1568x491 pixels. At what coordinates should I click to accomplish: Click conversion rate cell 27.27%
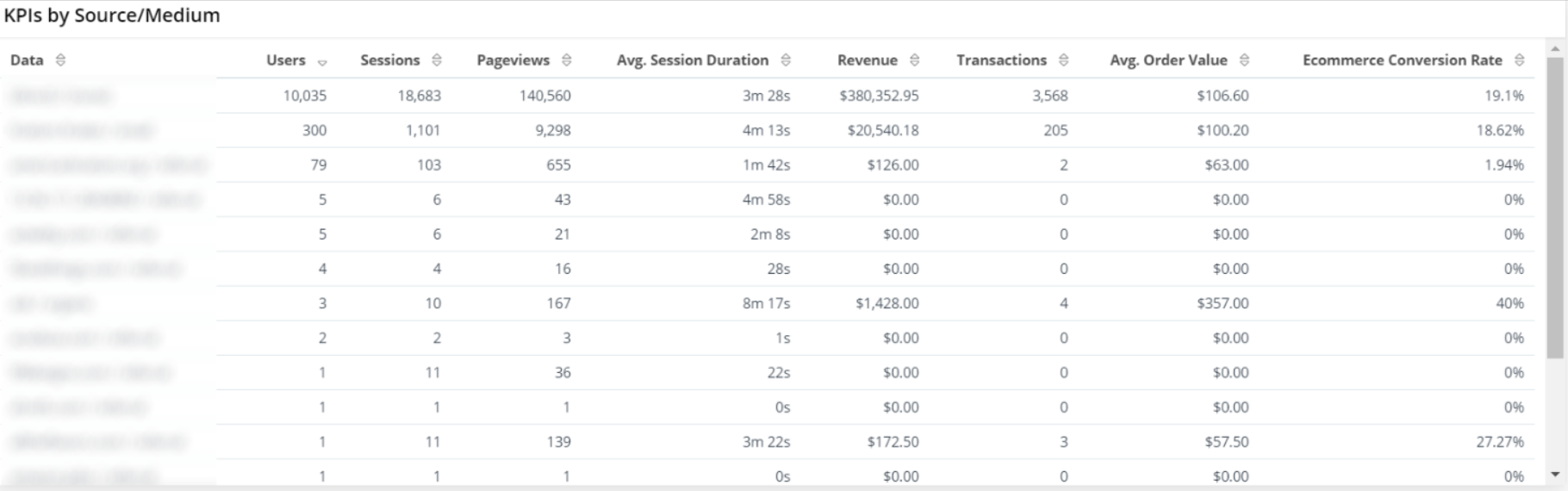point(1500,441)
